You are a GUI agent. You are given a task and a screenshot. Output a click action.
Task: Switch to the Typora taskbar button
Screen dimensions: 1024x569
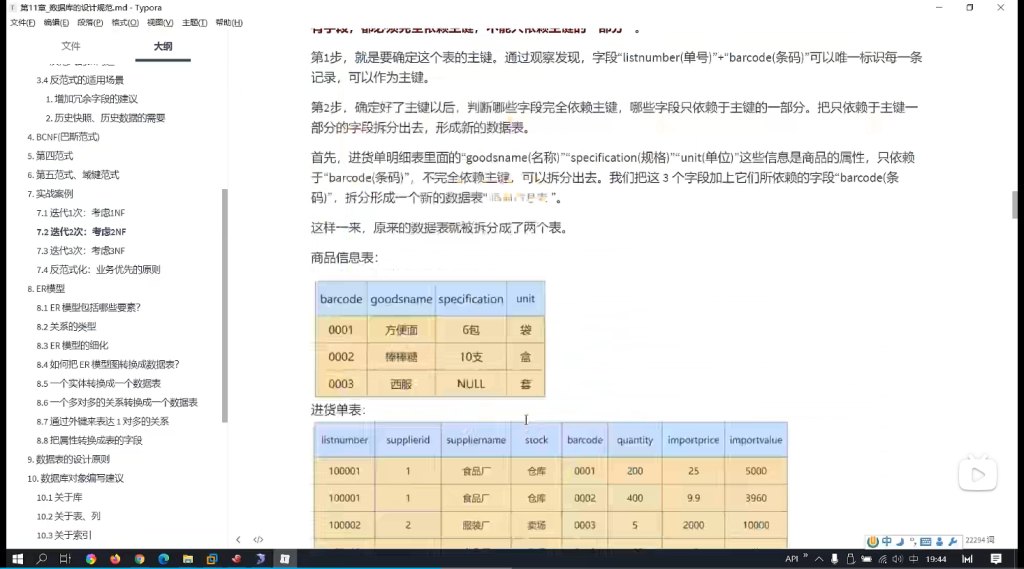pos(285,559)
